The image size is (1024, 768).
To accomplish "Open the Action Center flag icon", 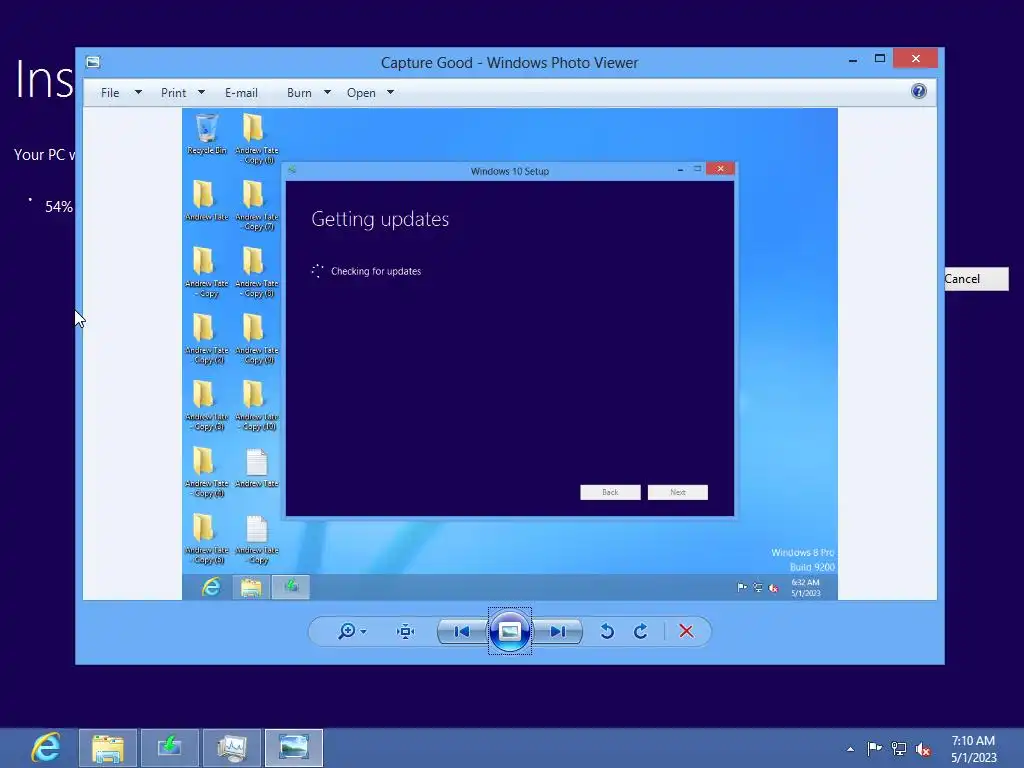I will coord(874,748).
